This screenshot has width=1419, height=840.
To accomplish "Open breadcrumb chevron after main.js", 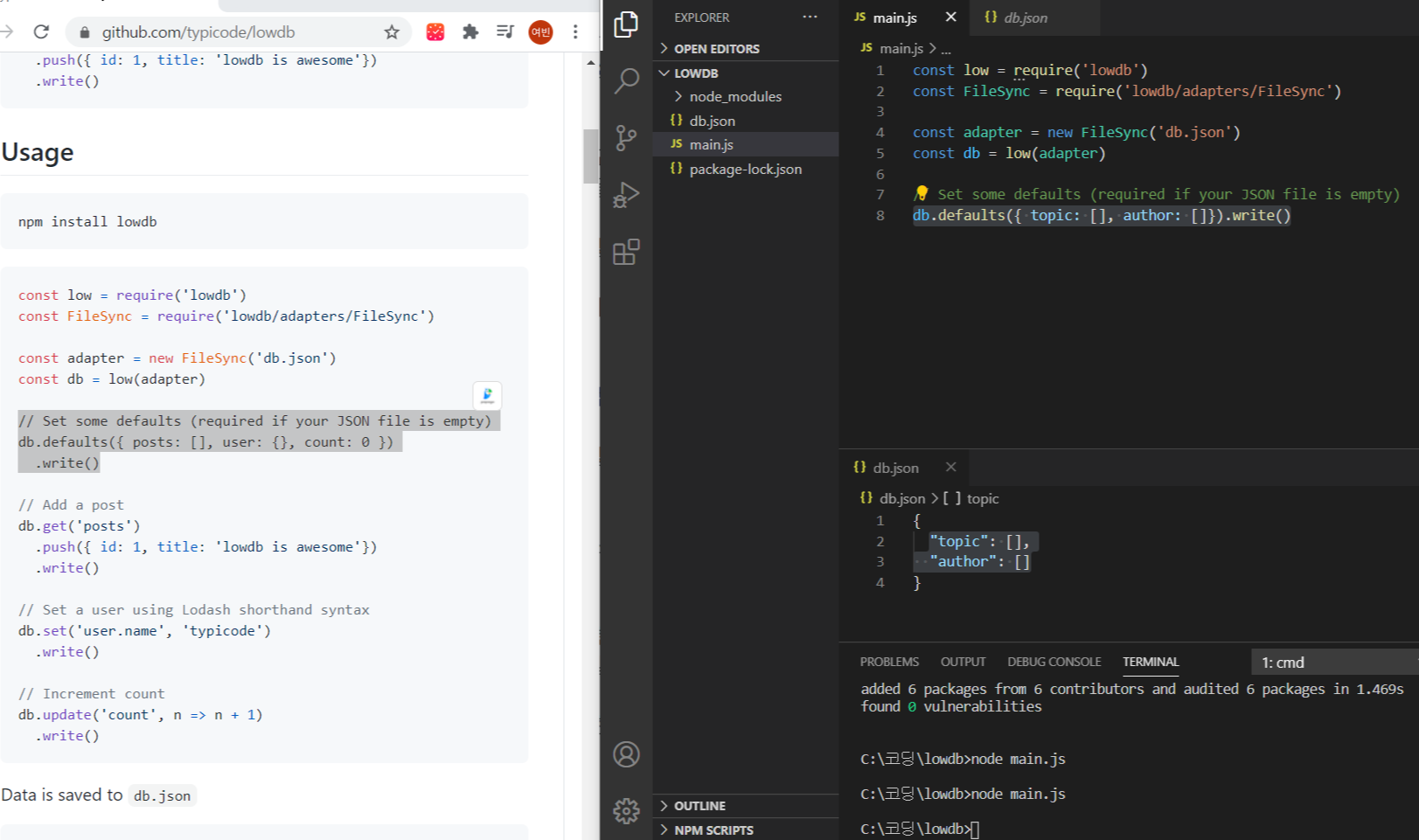I will [x=933, y=48].
